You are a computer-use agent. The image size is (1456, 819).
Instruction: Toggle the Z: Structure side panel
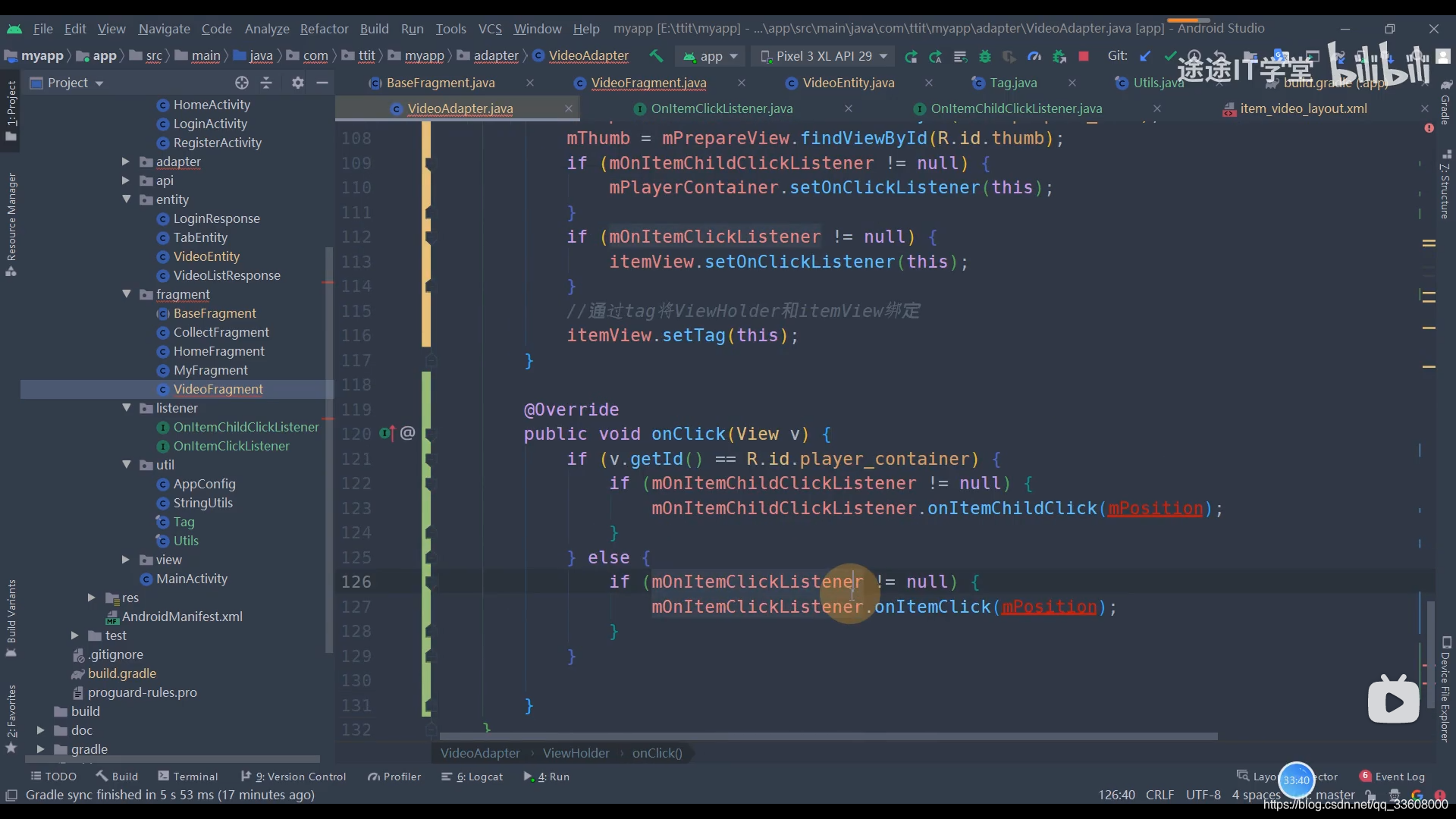pos(1445,186)
